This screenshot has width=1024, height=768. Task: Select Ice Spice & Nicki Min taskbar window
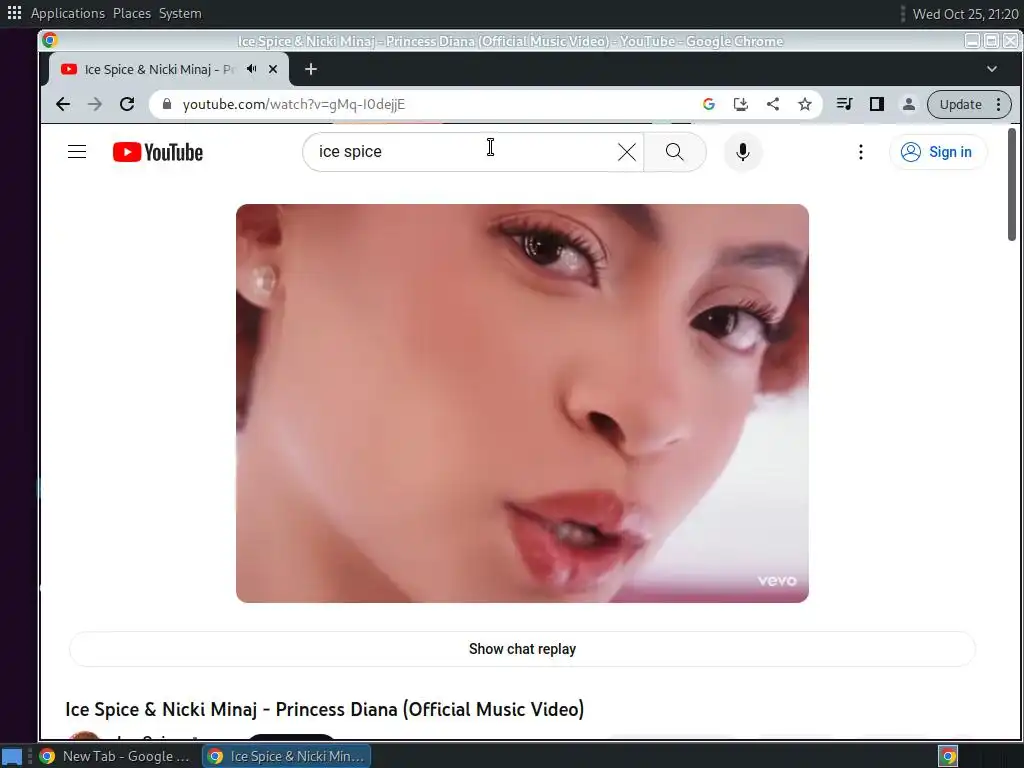(x=286, y=756)
